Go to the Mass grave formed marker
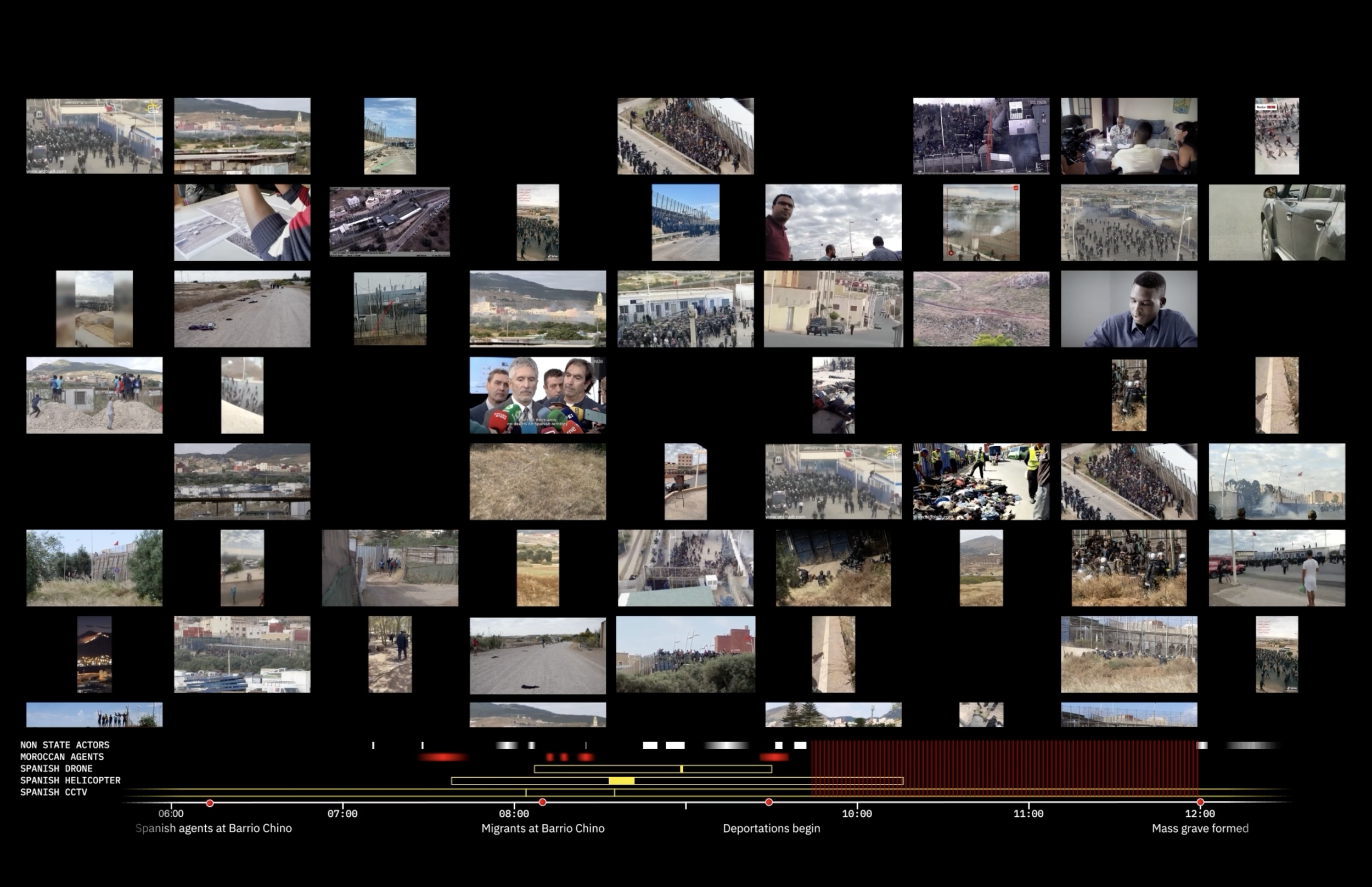 [1200, 802]
